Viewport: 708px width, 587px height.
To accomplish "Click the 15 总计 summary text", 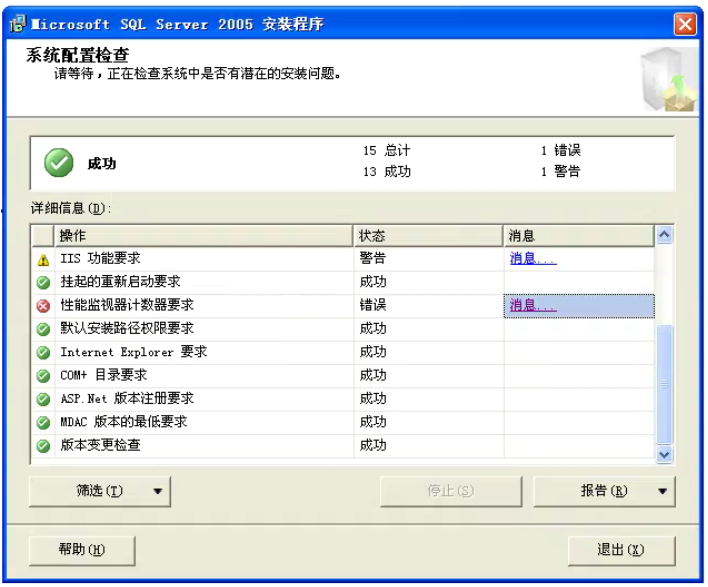I will pyautogui.click(x=387, y=151).
